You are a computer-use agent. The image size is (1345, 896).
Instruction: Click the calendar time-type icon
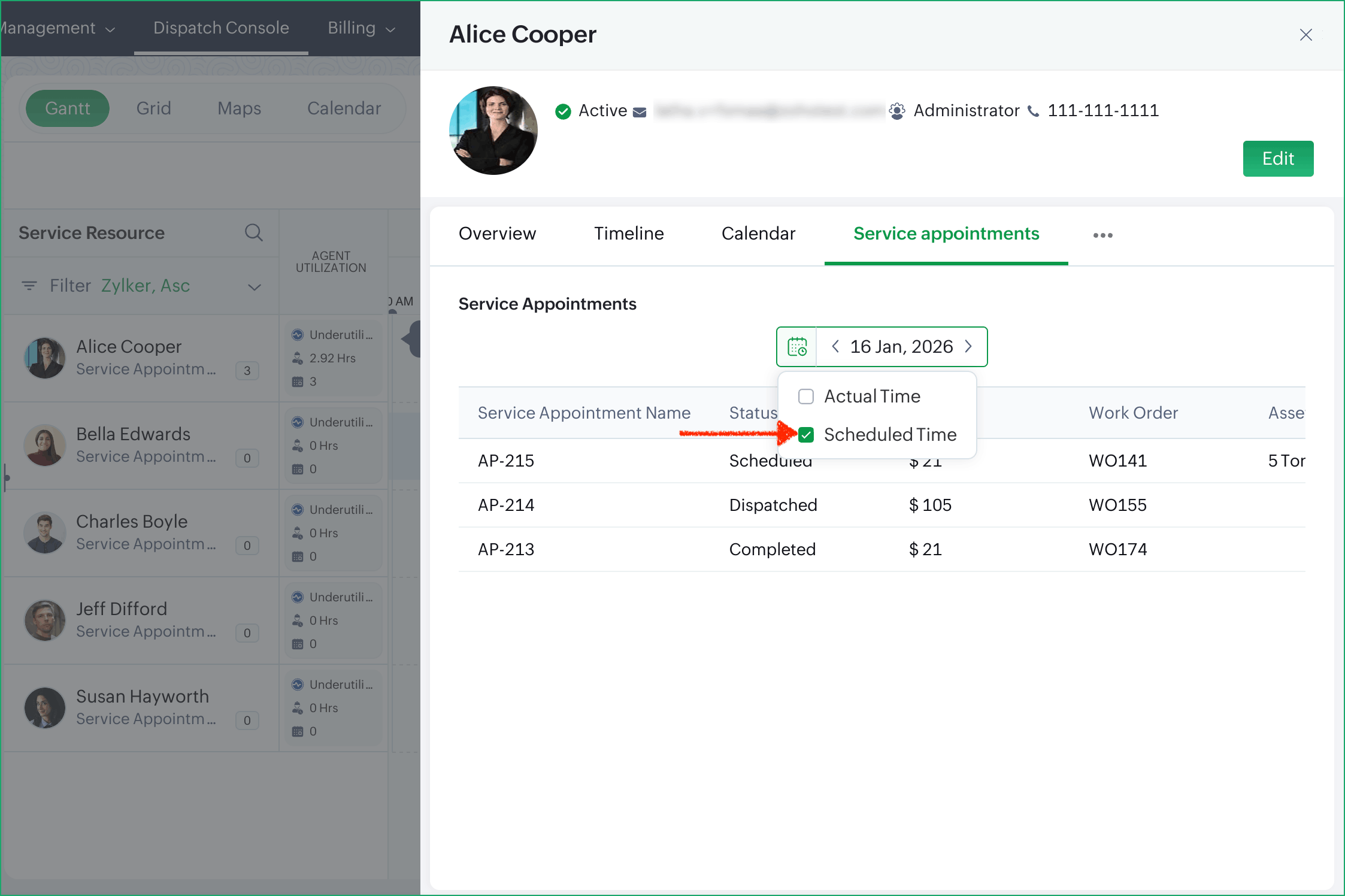(x=797, y=347)
